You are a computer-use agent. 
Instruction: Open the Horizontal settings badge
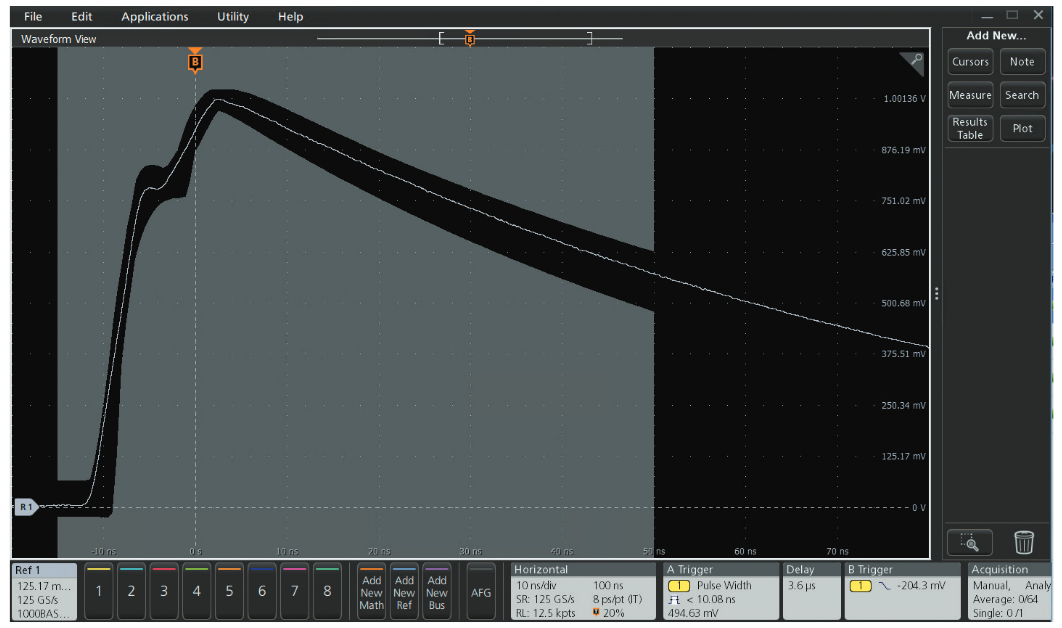(x=583, y=591)
